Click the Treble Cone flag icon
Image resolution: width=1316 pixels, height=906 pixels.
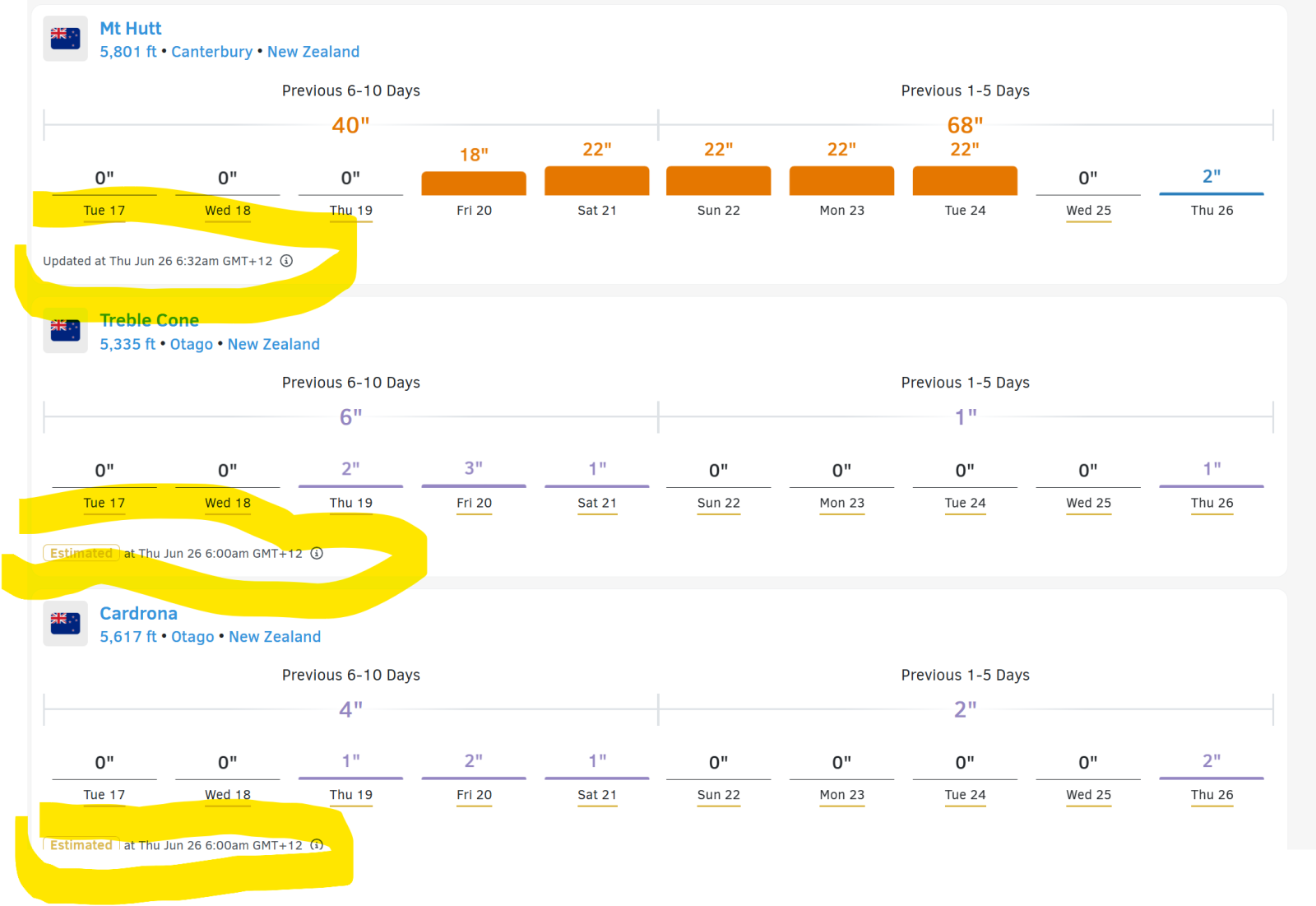coord(65,331)
